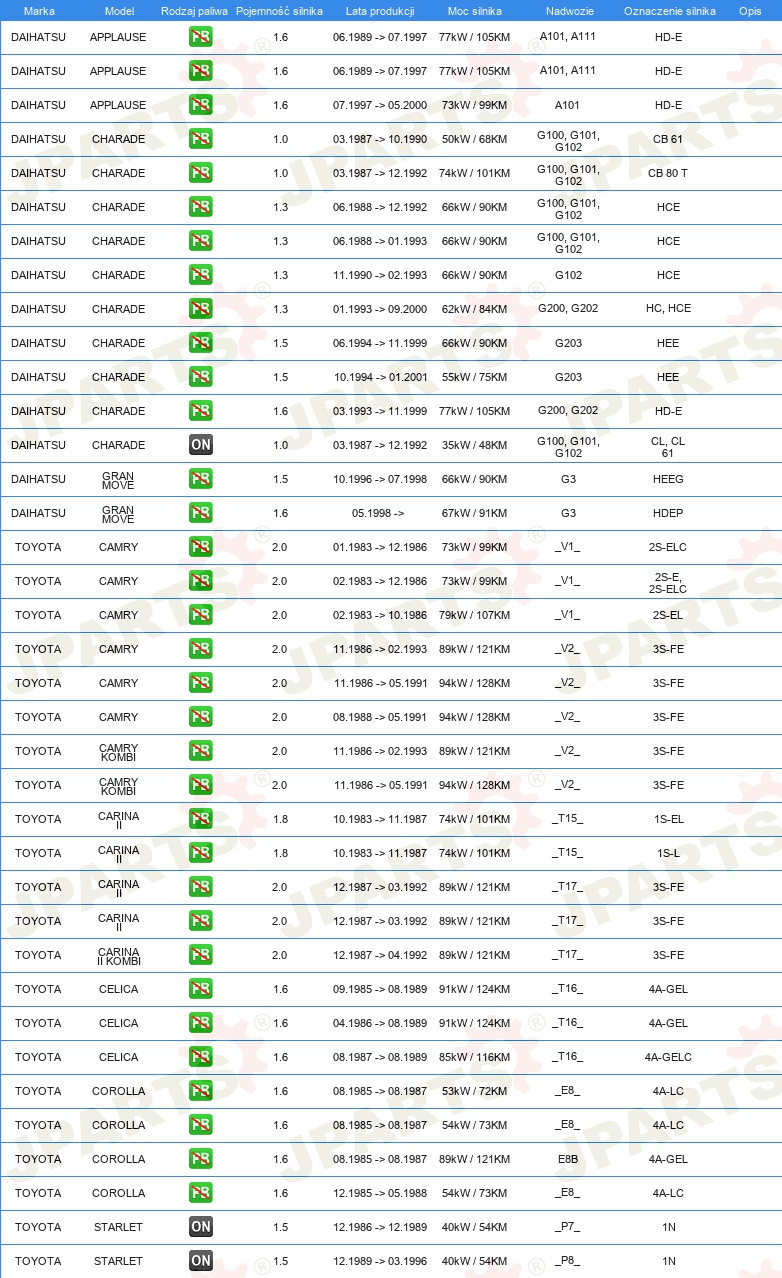782x1278 pixels.
Task: Select the _P8_ body code cell
Action: [568, 1261]
